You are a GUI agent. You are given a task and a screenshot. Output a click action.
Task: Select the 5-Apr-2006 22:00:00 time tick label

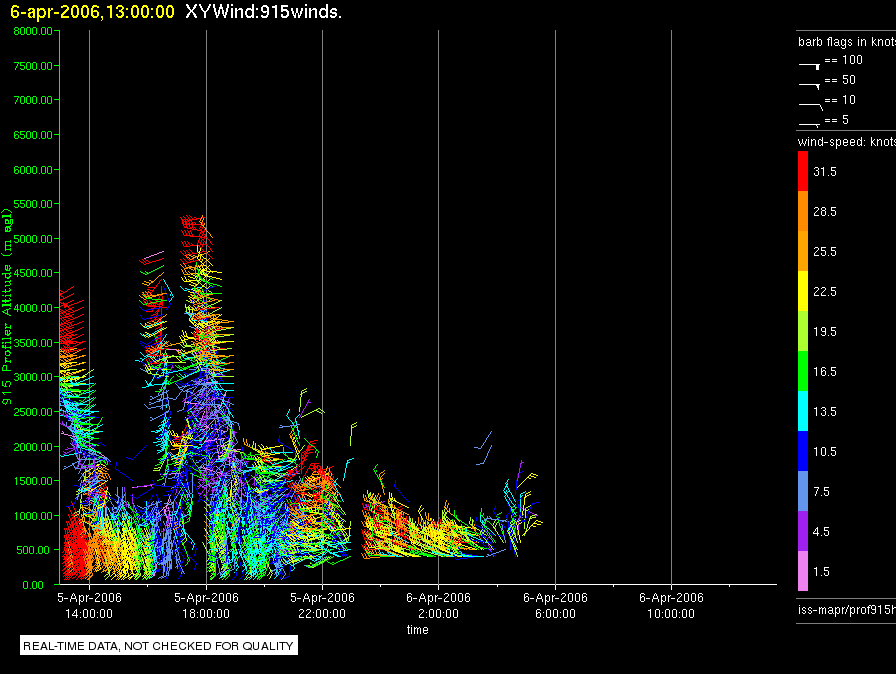[x=322, y=605]
